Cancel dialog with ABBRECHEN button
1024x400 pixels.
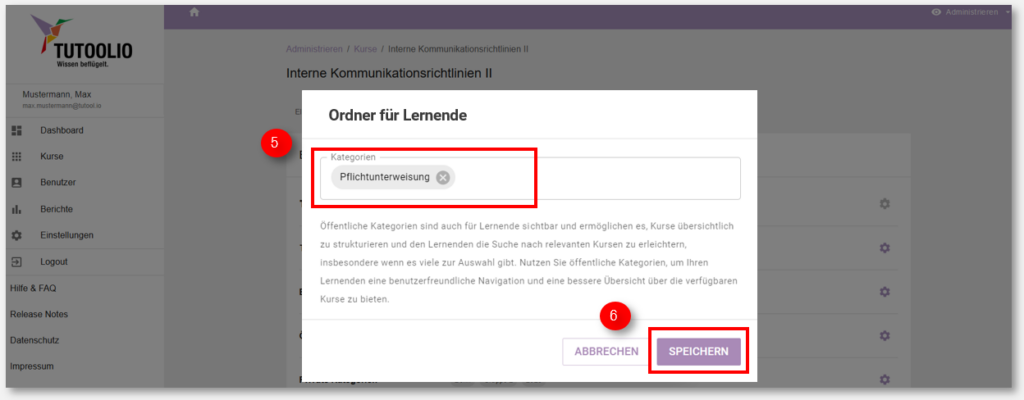coord(606,352)
